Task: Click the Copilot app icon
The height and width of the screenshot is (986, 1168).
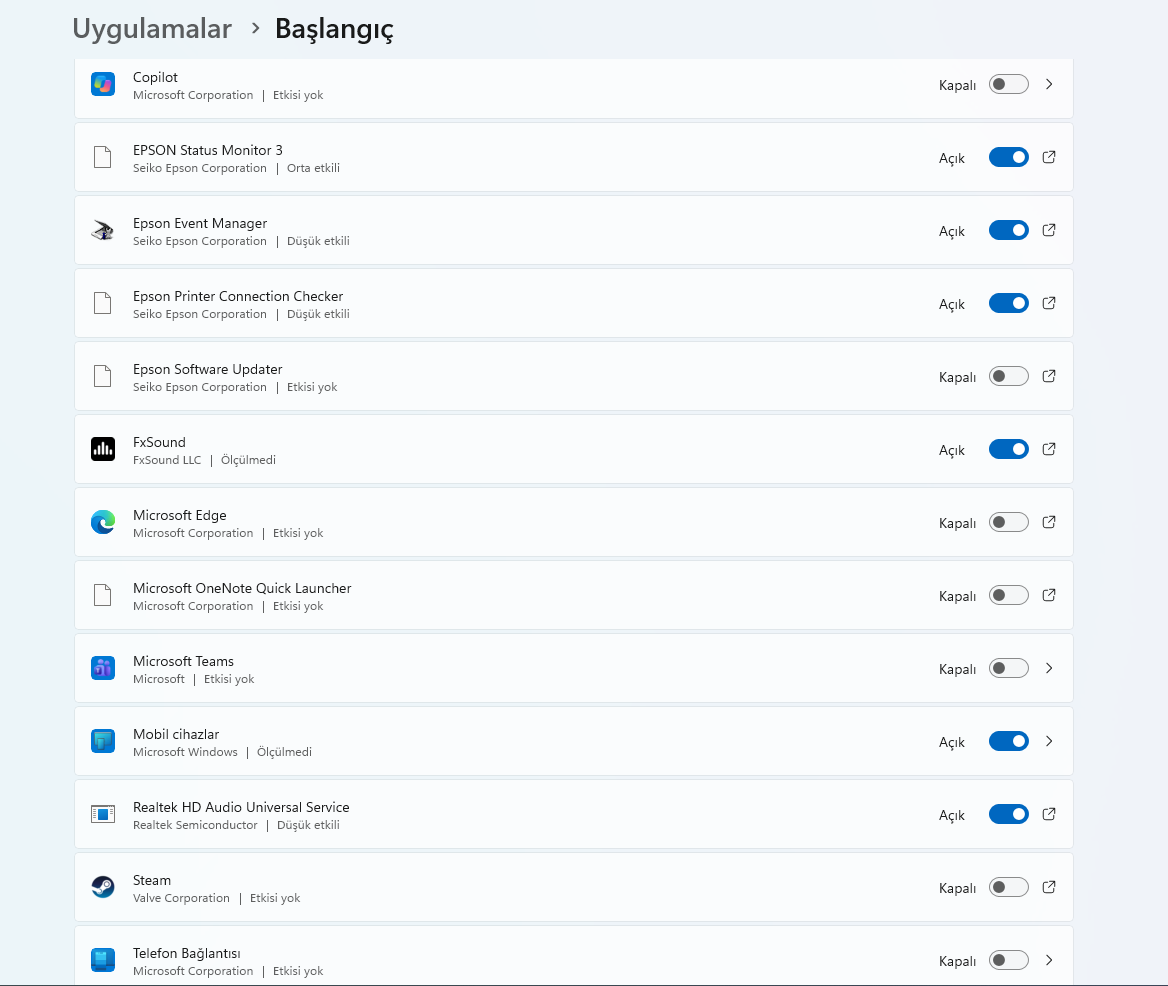Action: 103,84
